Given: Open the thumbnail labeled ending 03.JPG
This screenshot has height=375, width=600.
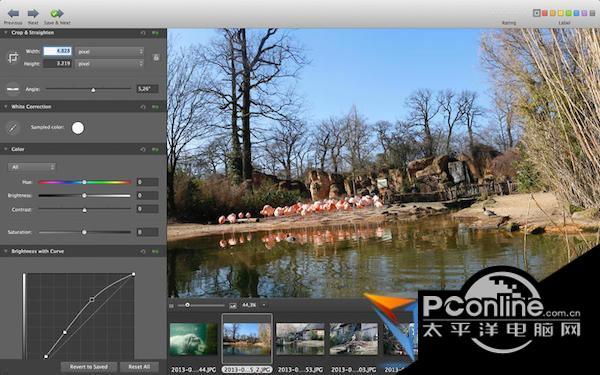Looking at the screenshot, I should (354, 339).
